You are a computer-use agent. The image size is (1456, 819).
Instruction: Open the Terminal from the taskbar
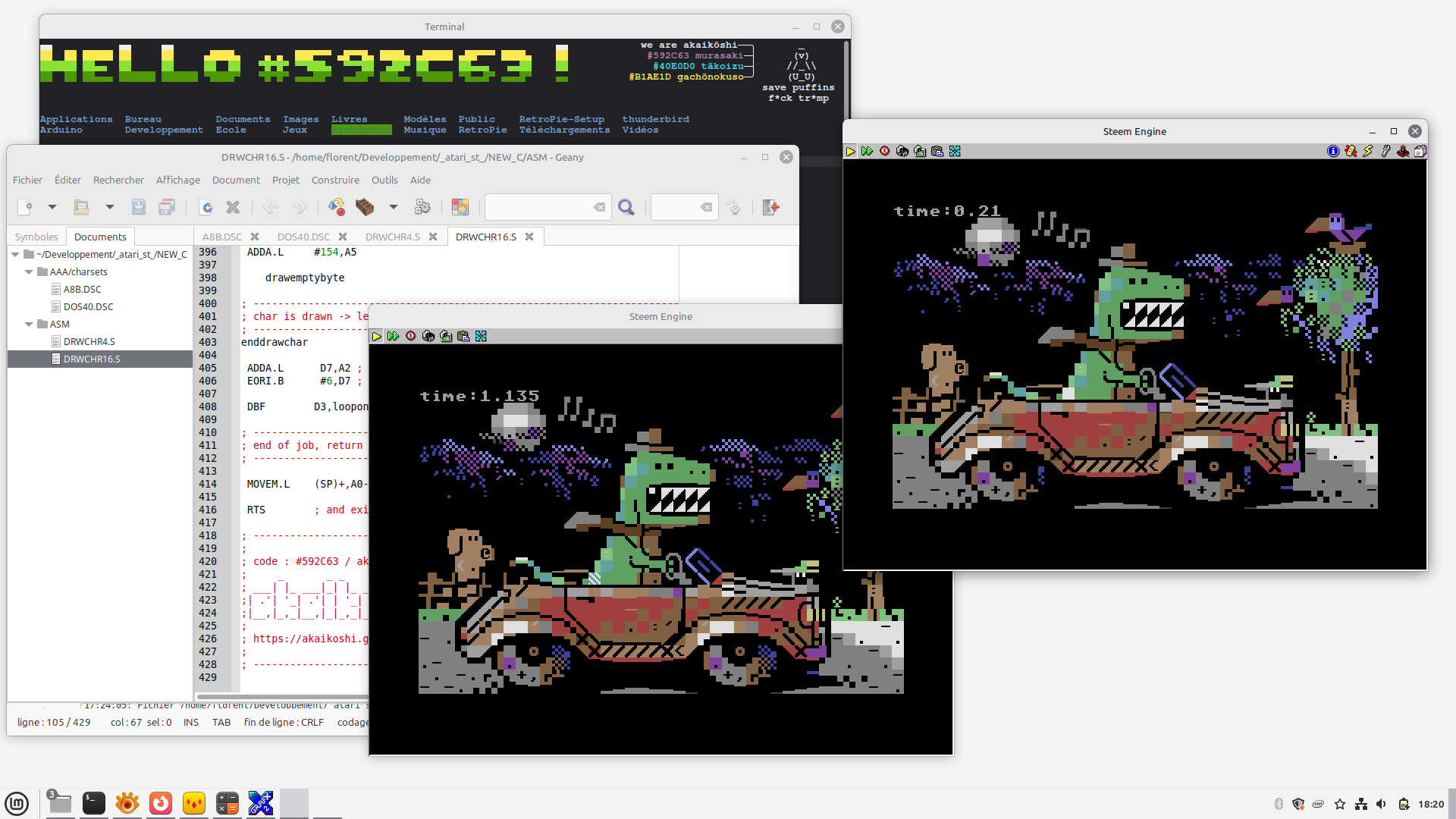click(94, 803)
